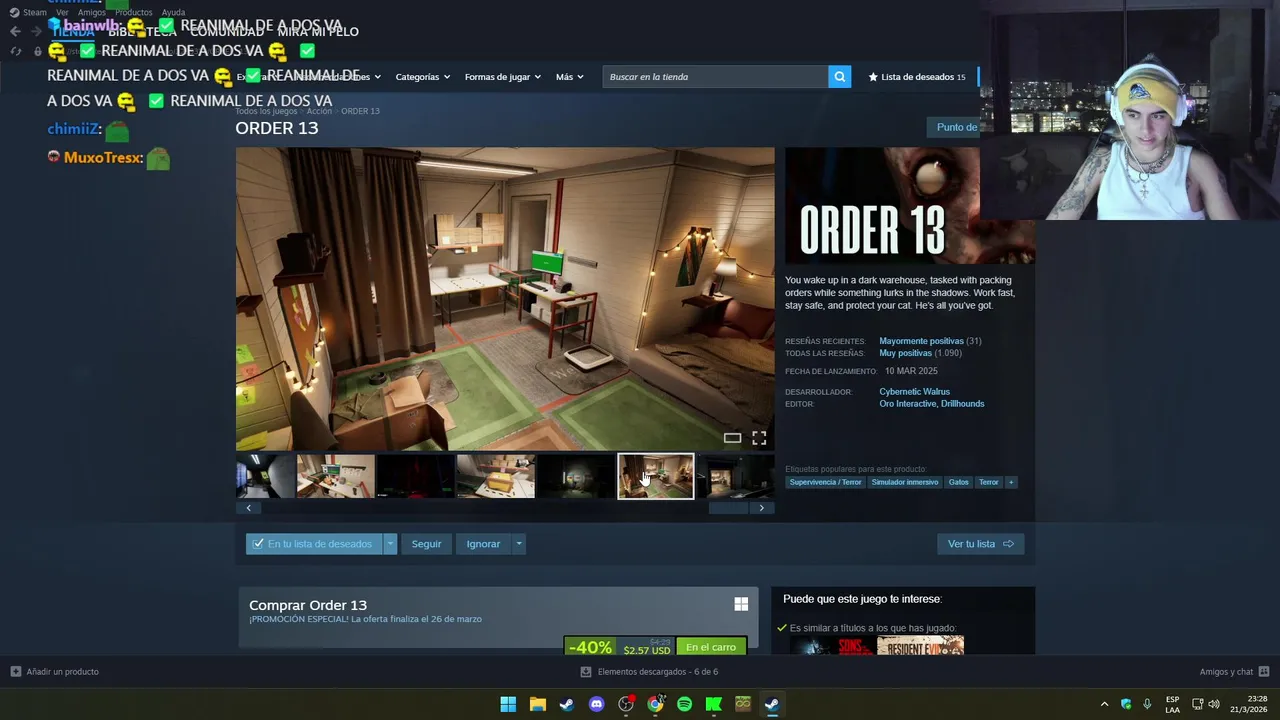Open the Ver menu

[x=62, y=12]
